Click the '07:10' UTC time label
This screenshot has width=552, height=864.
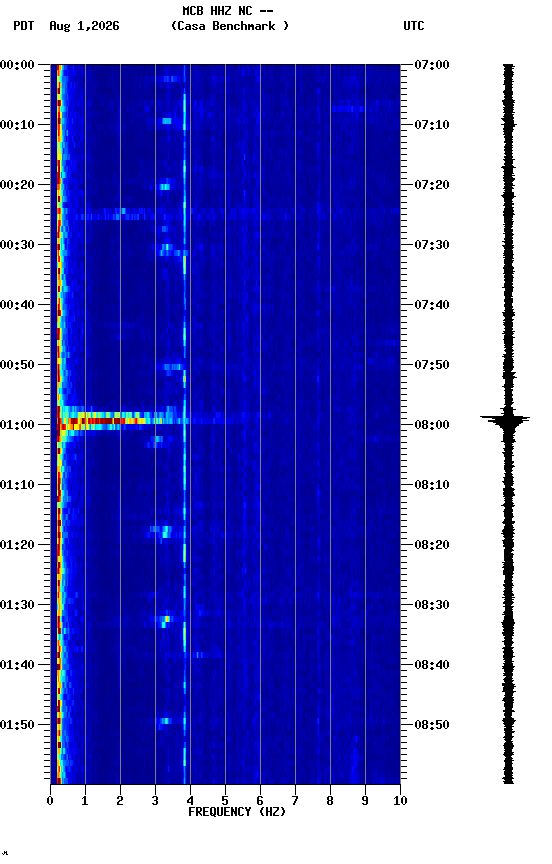tap(432, 125)
